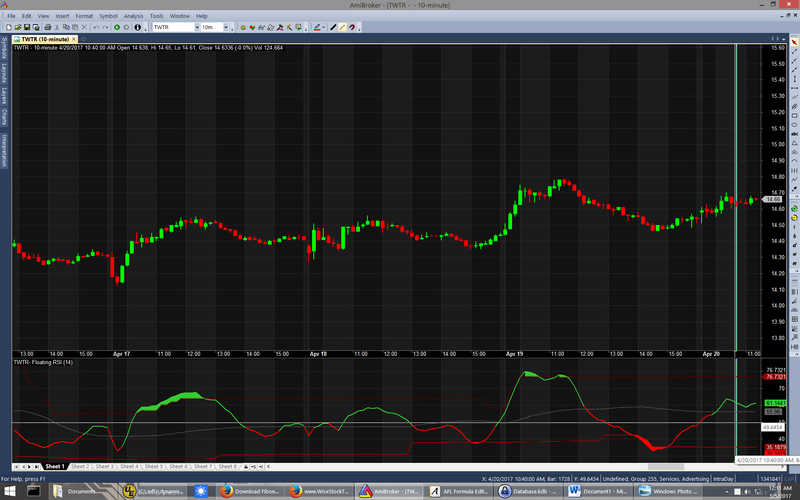Switch to Sheet 5
This screenshot has width=800, height=500.
(x=153, y=466)
